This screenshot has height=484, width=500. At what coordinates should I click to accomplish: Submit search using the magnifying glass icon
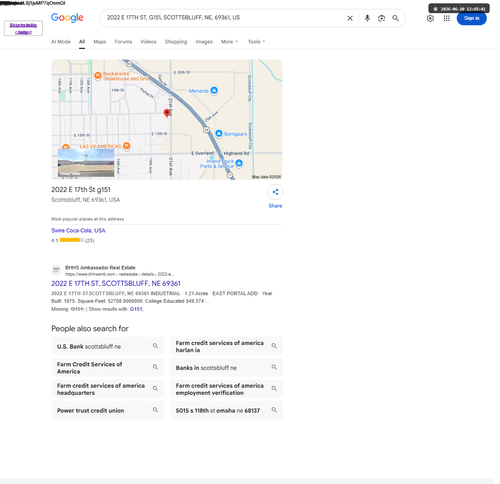(x=395, y=18)
